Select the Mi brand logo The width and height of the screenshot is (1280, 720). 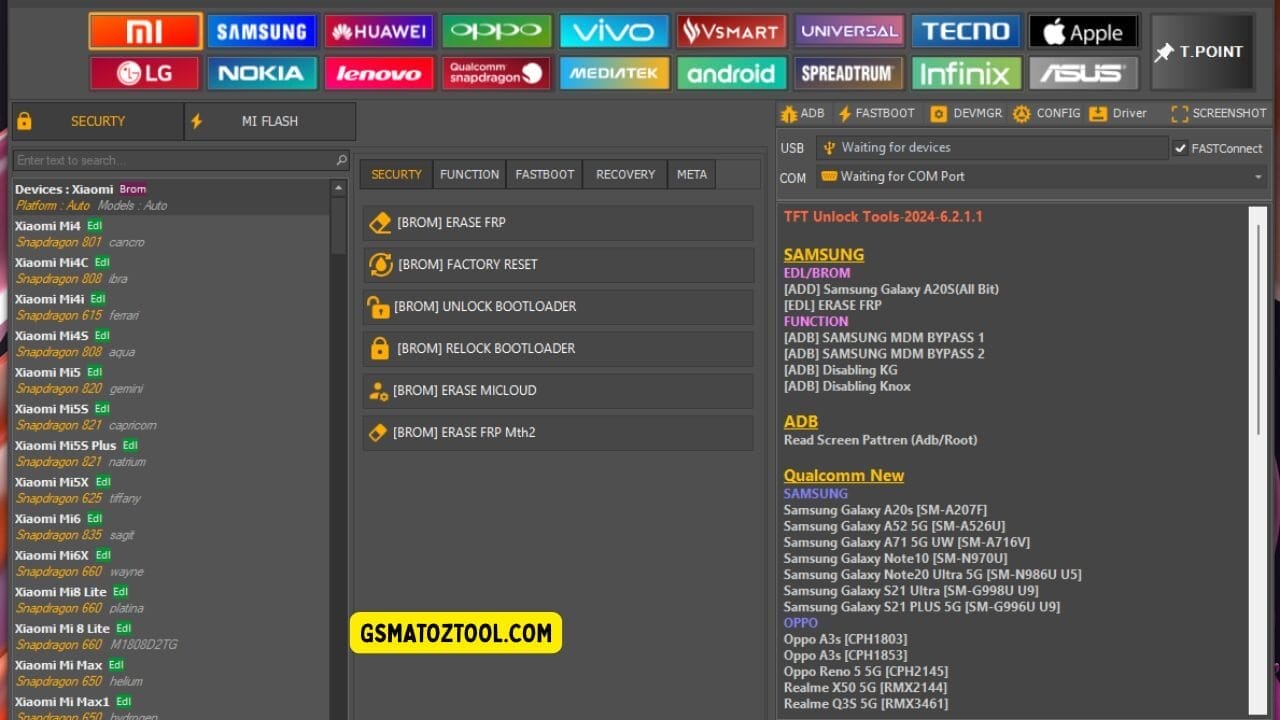145,31
